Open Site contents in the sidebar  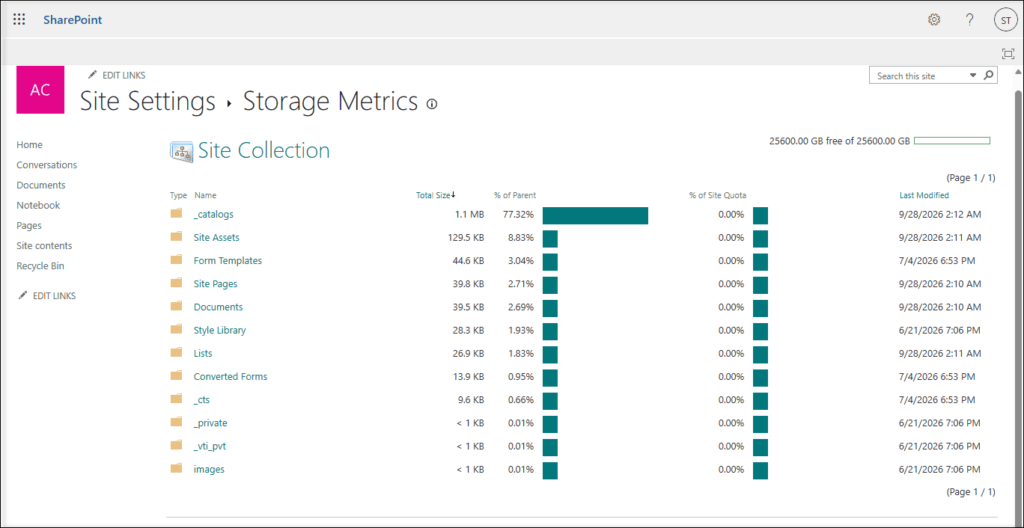click(x=44, y=246)
